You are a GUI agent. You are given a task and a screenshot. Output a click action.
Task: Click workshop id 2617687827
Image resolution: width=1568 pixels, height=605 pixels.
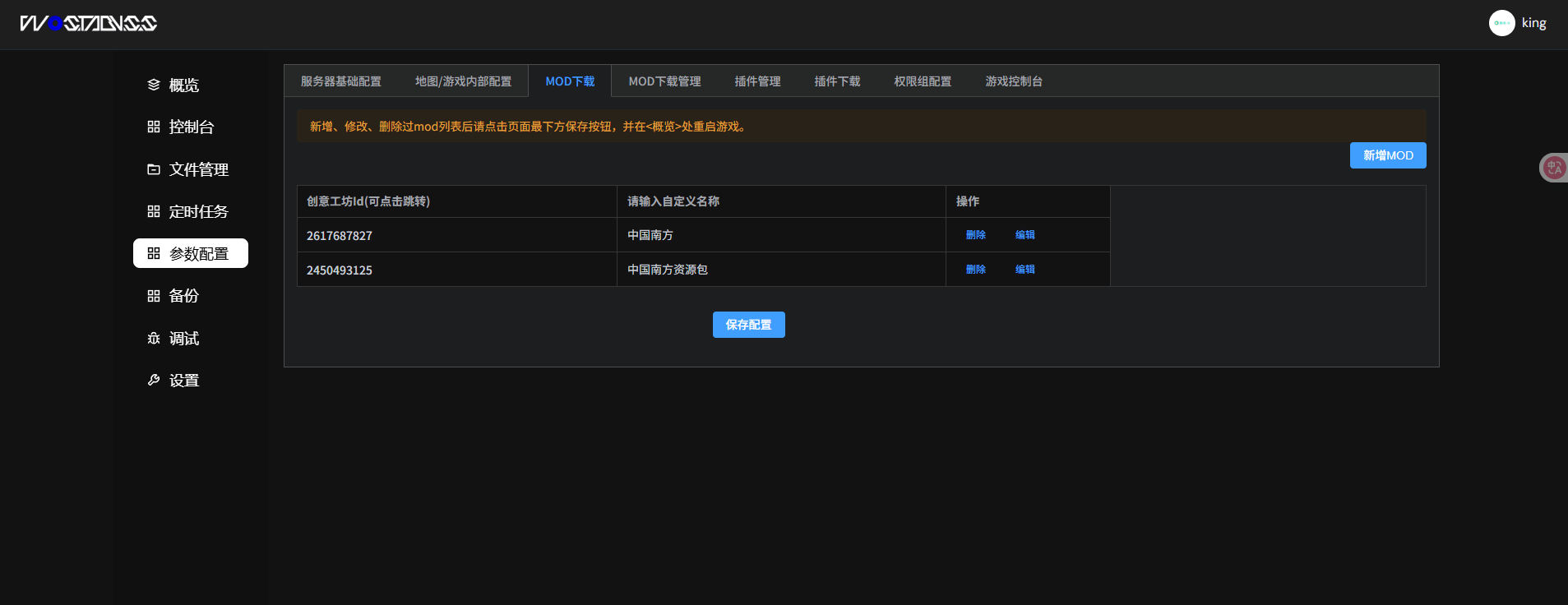tap(340, 236)
